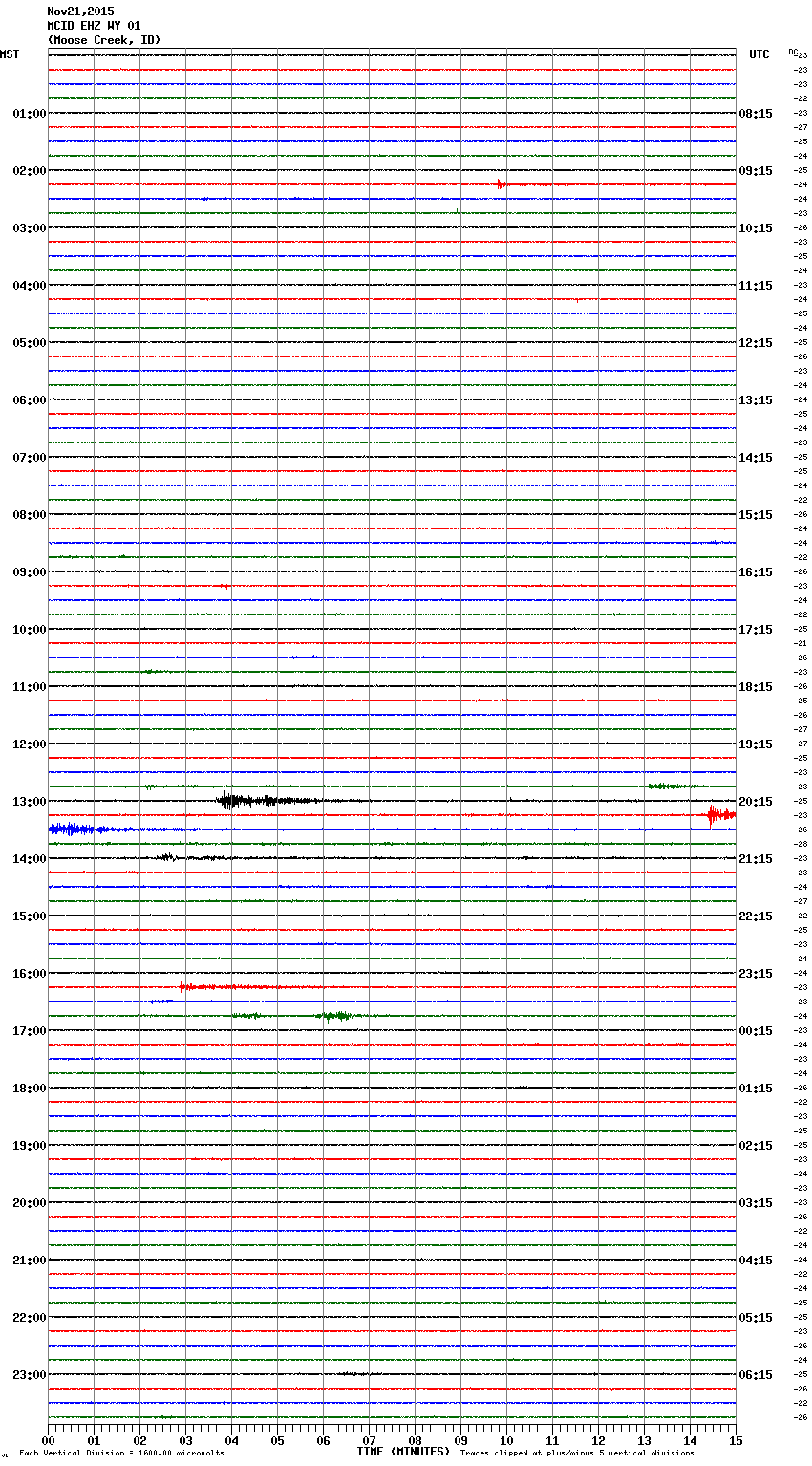The image size is (812, 1466).
Task: Click the MST time zone heading
Action: coord(10,54)
